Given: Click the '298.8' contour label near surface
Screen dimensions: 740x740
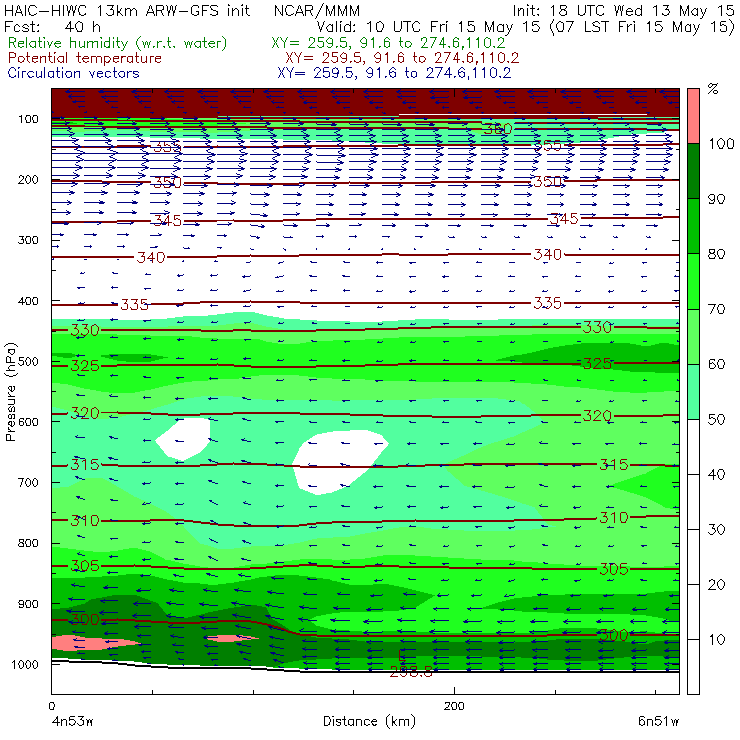Looking at the screenshot, I should pos(411,672).
